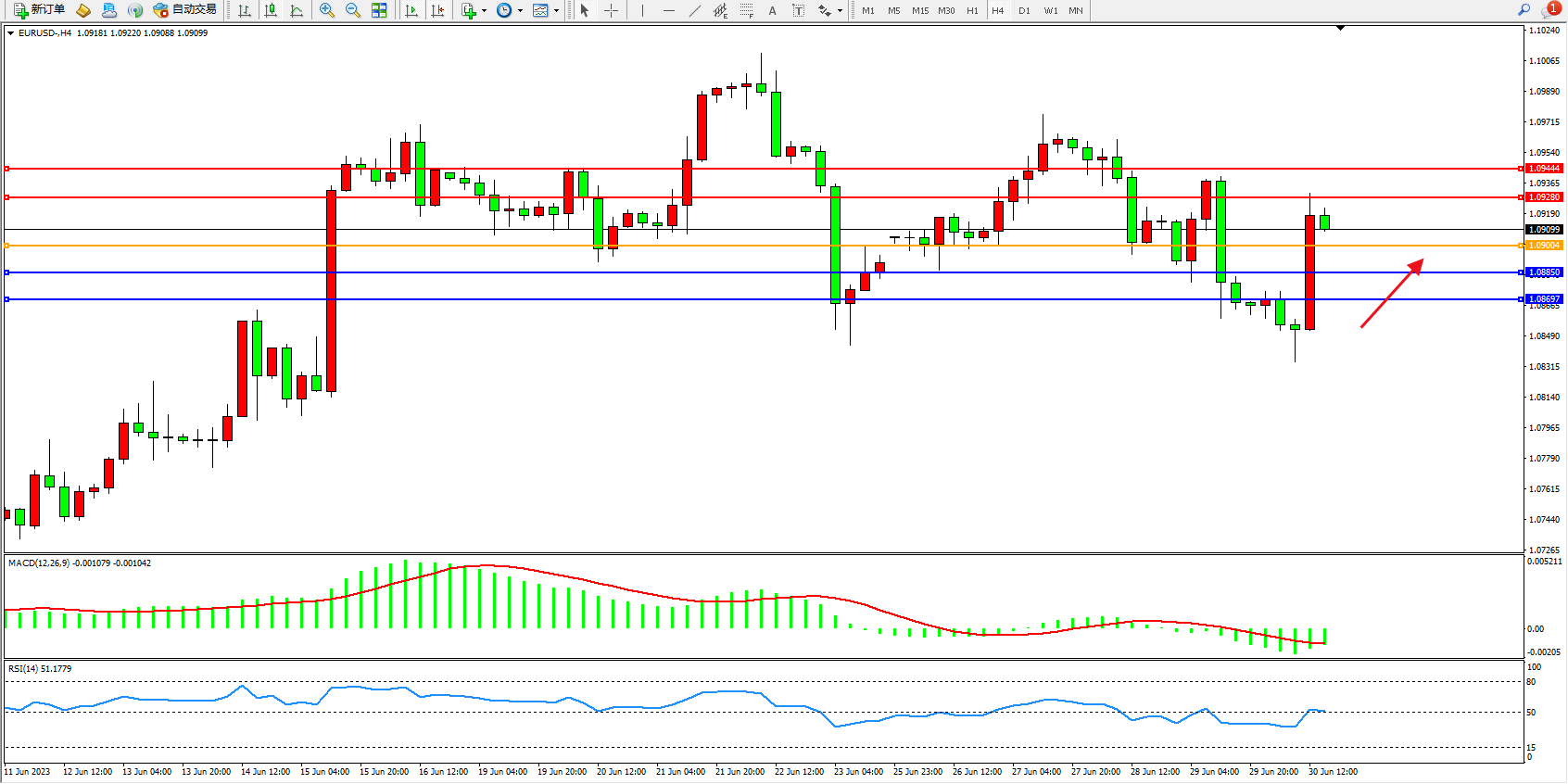Viewport: 1568px width, 784px height.
Task: Select the crosshair tool
Action: (x=612, y=10)
